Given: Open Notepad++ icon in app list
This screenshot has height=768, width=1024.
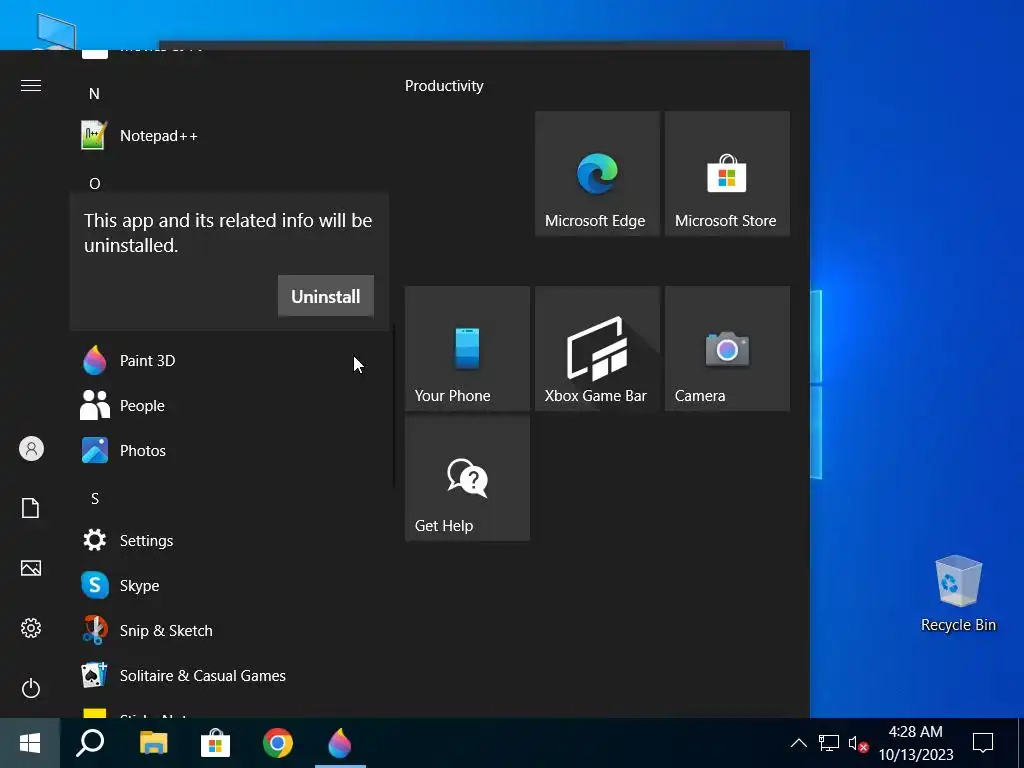Looking at the screenshot, I should tap(94, 136).
